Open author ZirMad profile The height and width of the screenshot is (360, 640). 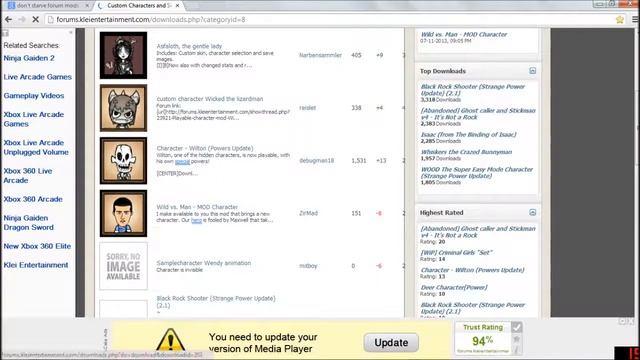308,213
